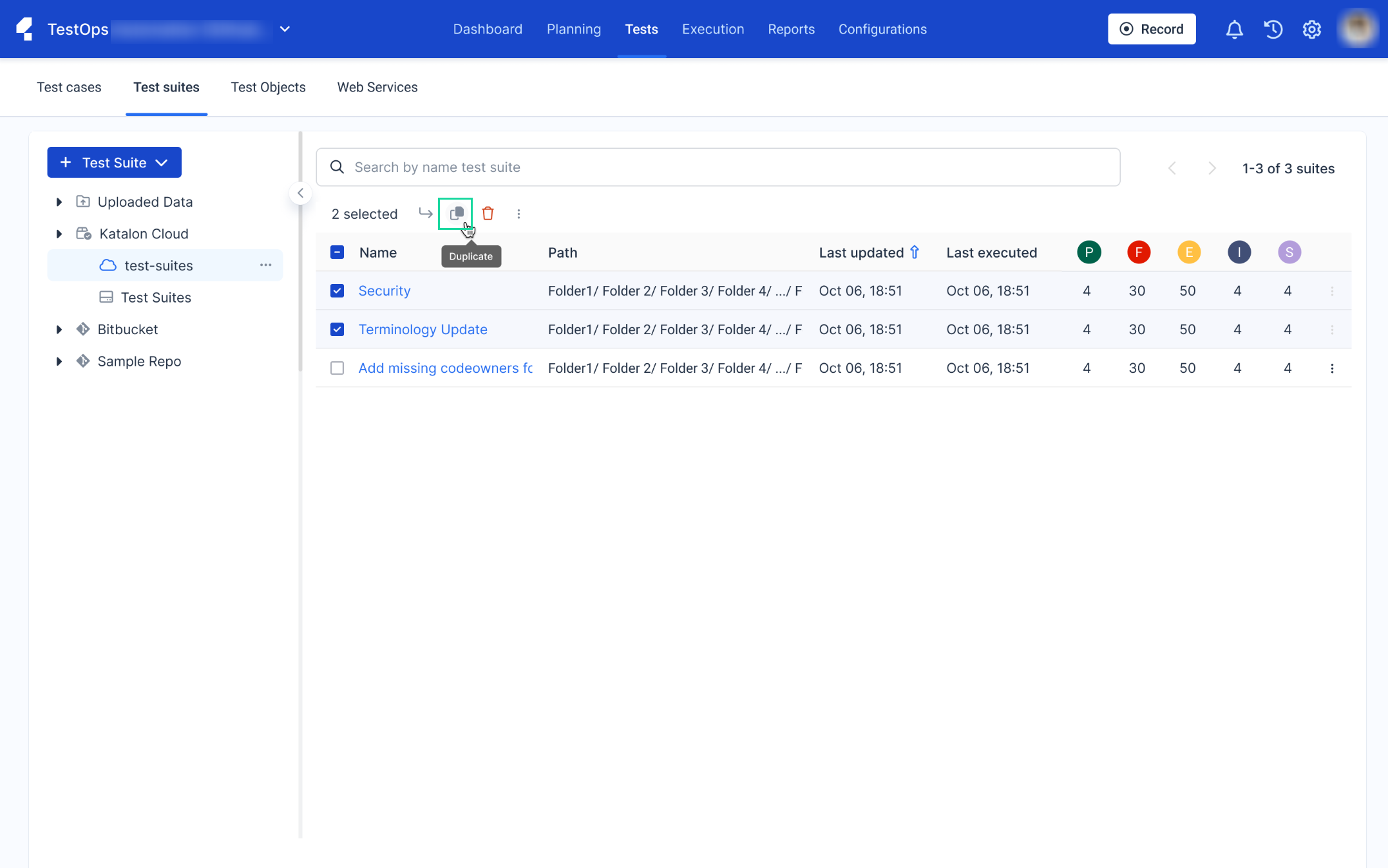Open the settings gear icon
Viewport: 1388px width, 868px height.
pyautogui.click(x=1311, y=29)
